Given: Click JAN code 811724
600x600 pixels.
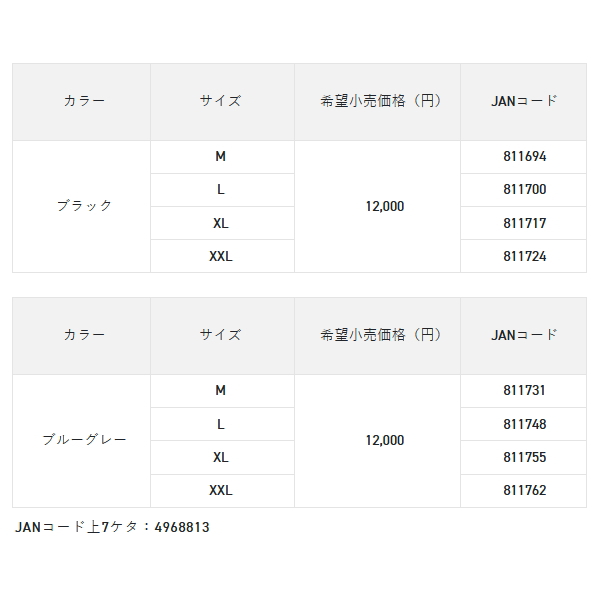Looking at the screenshot, I should coord(525,256).
